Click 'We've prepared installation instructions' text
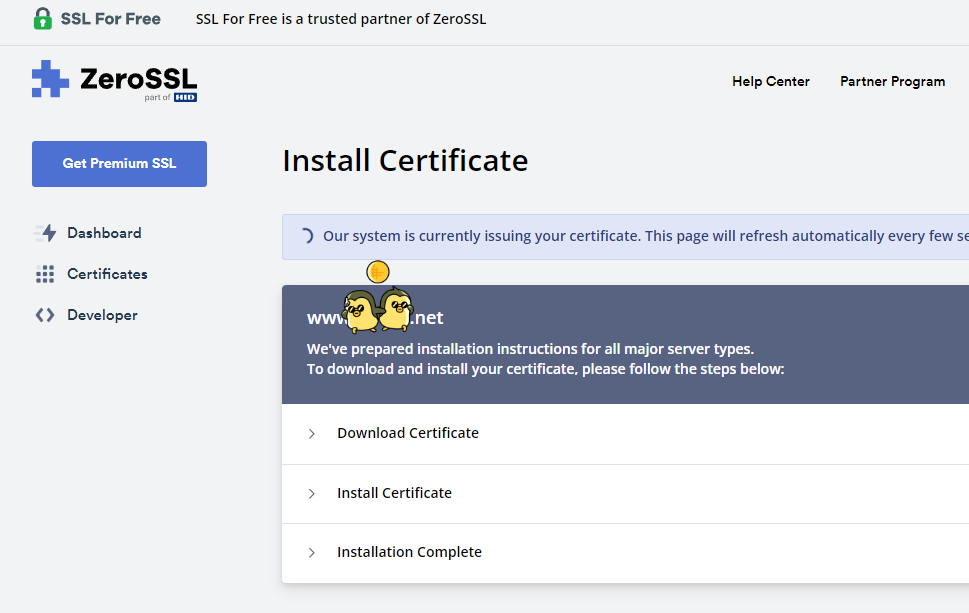969x613 pixels. (x=530, y=349)
